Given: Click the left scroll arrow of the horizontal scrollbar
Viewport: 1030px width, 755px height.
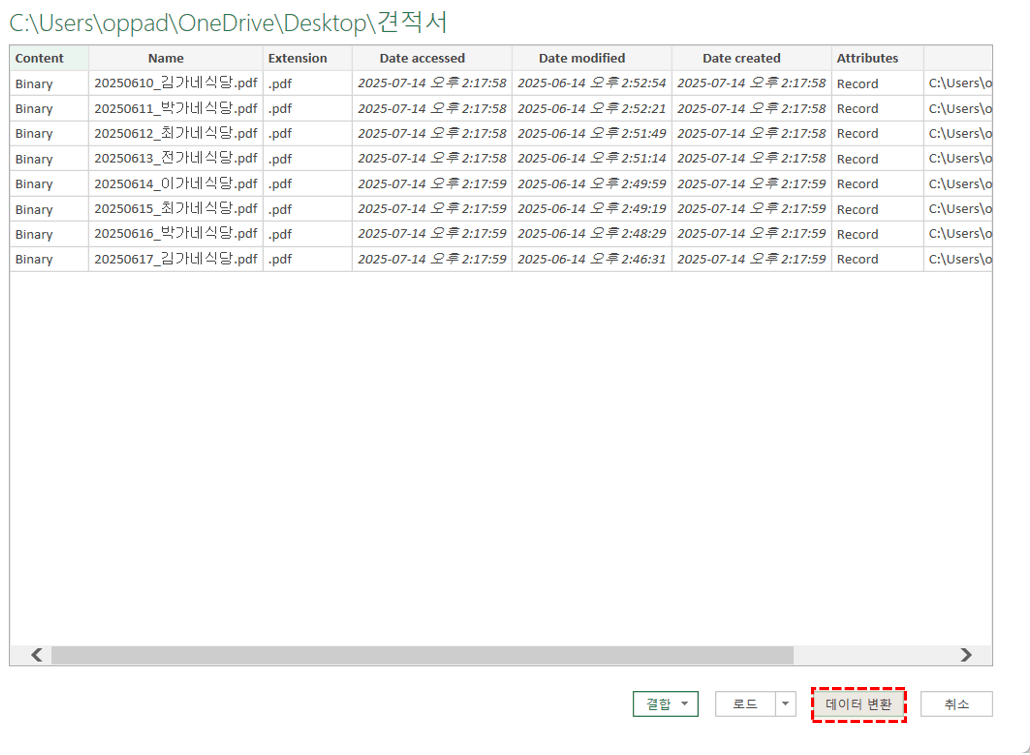Looking at the screenshot, I should pyautogui.click(x=37, y=655).
